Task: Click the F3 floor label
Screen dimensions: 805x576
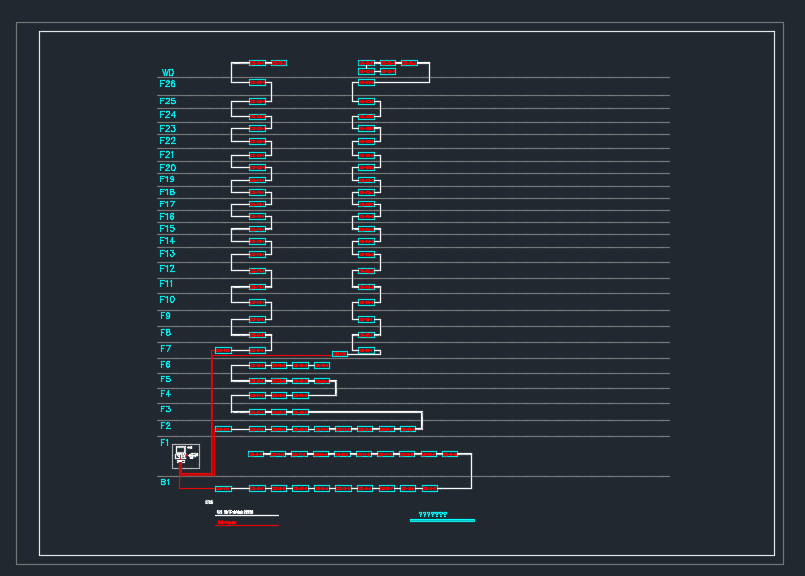Action: click(165, 409)
